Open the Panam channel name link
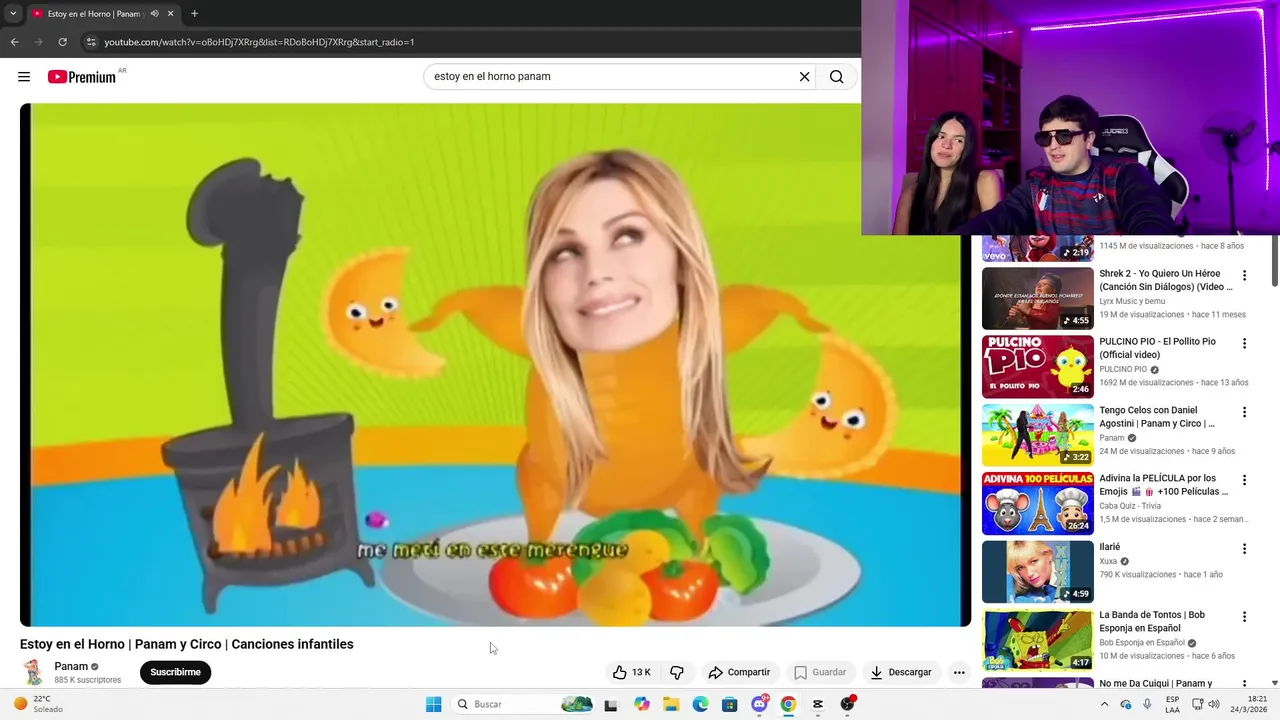 click(71, 667)
